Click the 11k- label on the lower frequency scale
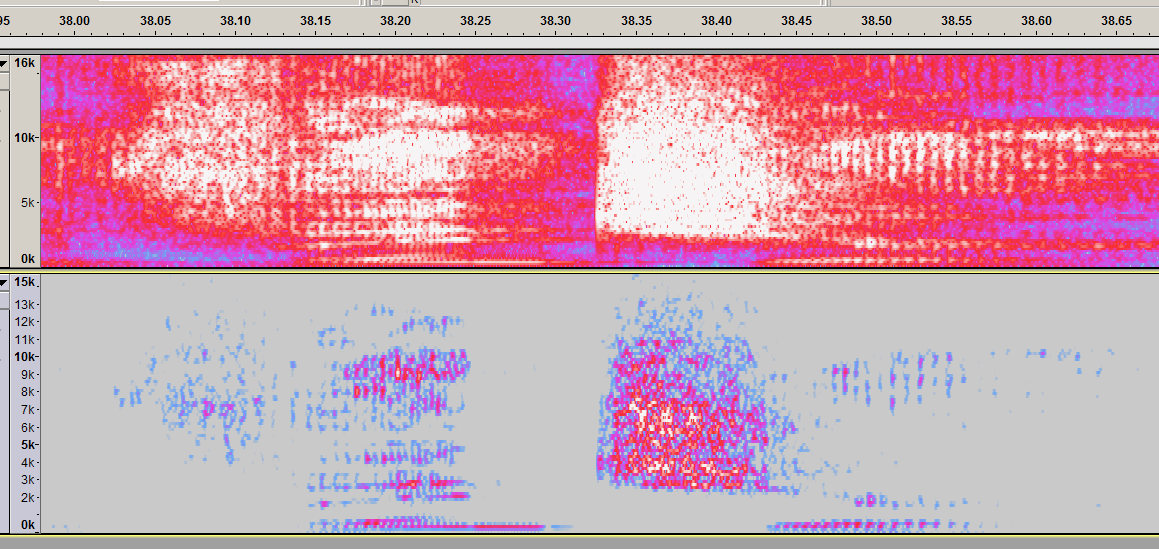The image size is (1159, 549). 27,339
